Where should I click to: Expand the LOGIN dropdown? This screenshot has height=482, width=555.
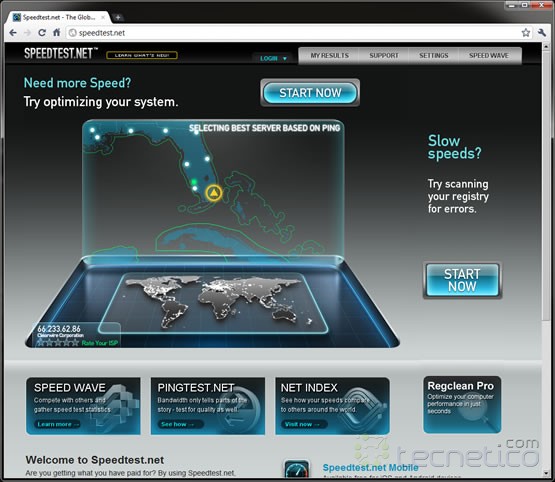(x=273, y=58)
